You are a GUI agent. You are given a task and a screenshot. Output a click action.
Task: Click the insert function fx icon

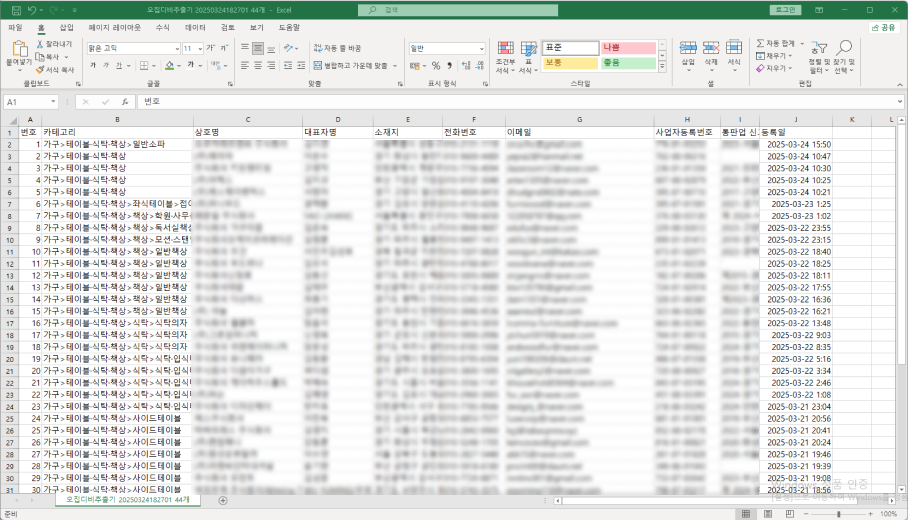coord(125,102)
